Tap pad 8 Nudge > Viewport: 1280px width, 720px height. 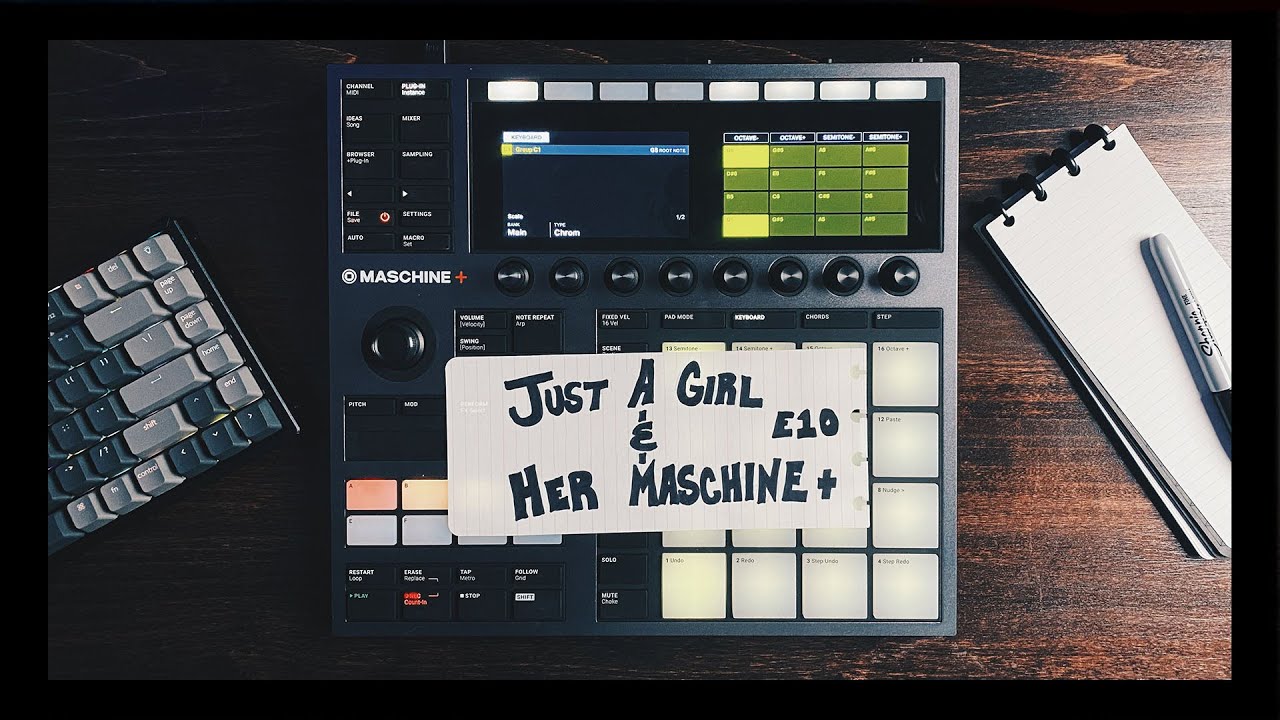[906, 515]
